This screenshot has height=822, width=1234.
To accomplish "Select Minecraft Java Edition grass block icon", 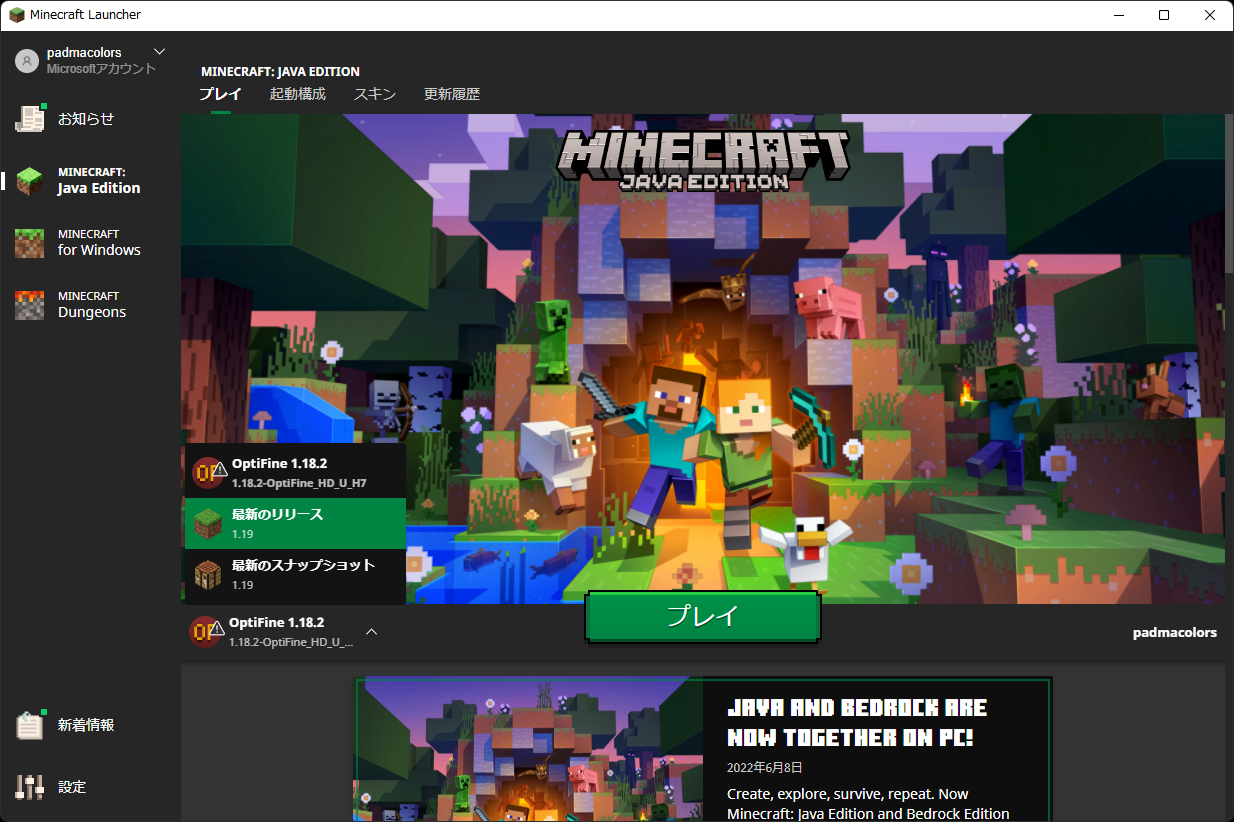I will click(30, 181).
